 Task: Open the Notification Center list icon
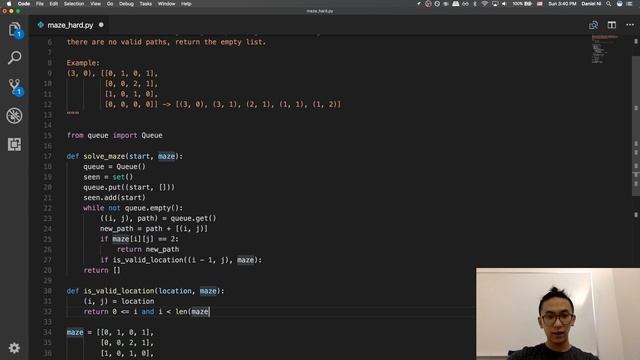[x=630, y=4]
